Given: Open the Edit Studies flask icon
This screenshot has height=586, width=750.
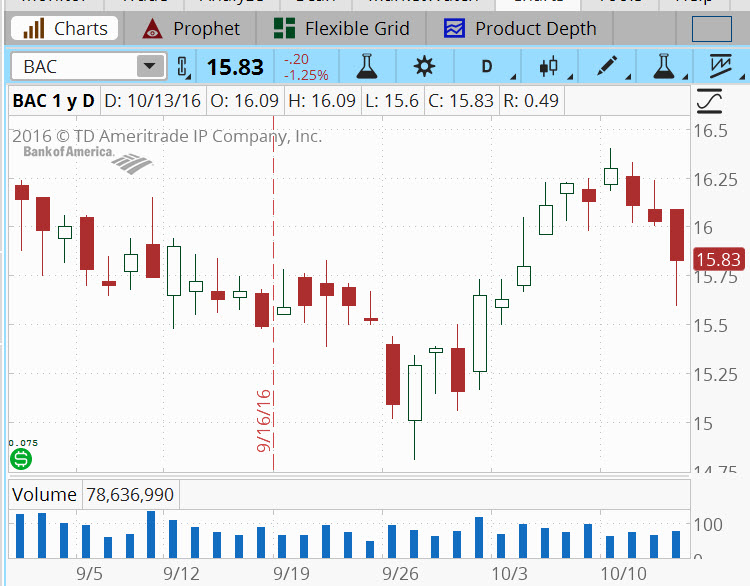Looking at the screenshot, I should 367,66.
